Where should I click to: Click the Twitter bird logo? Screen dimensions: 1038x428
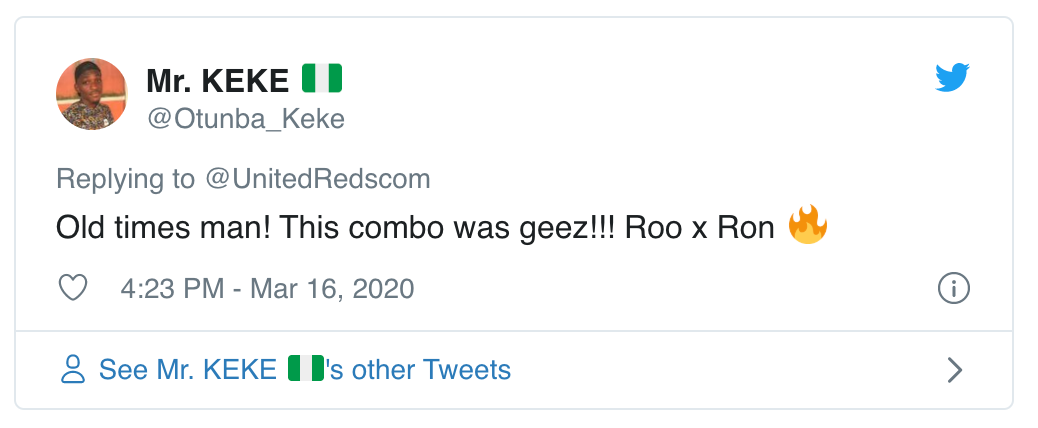pyautogui.click(x=953, y=78)
